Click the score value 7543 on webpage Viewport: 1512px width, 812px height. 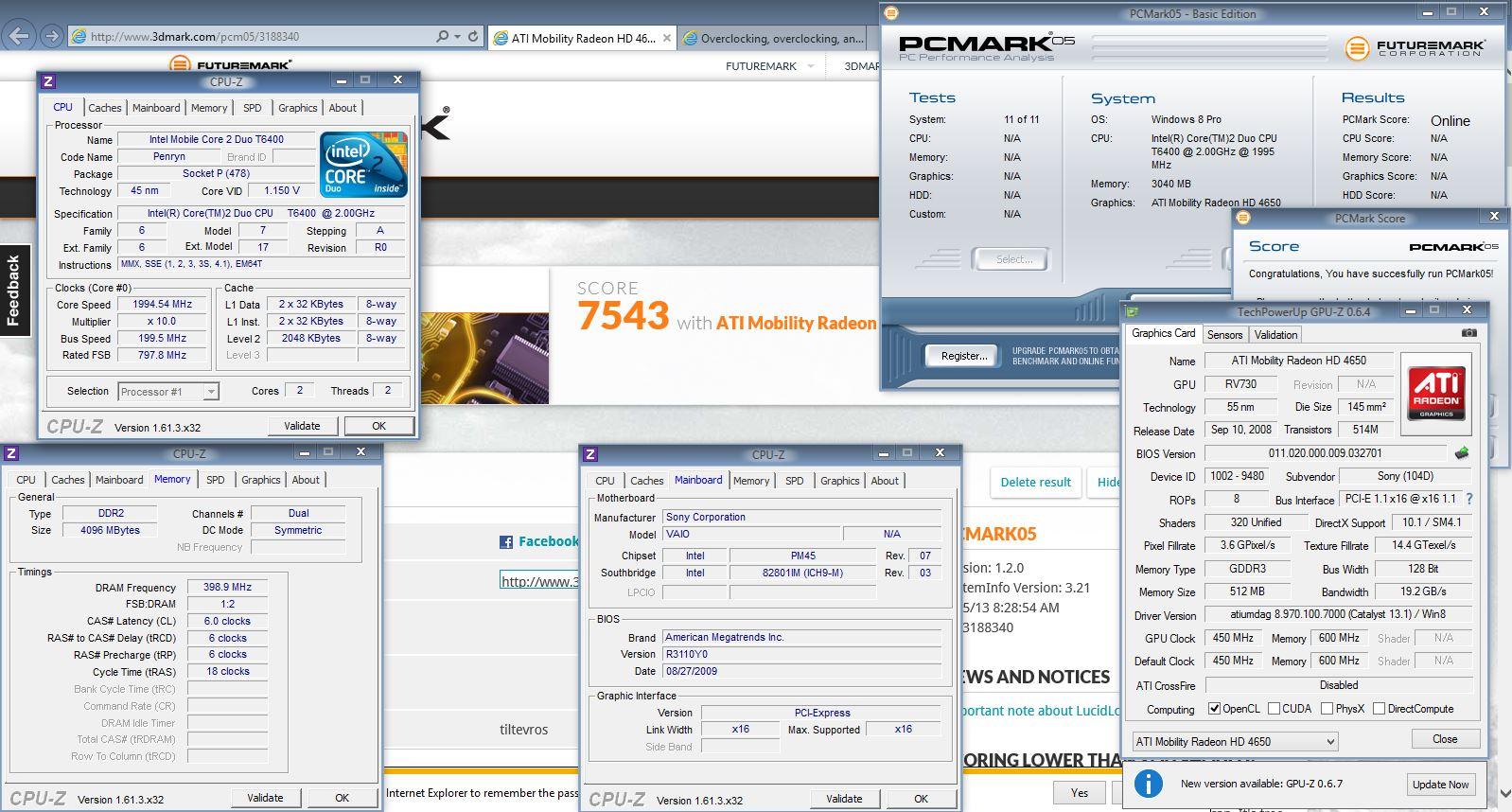click(624, 315)
